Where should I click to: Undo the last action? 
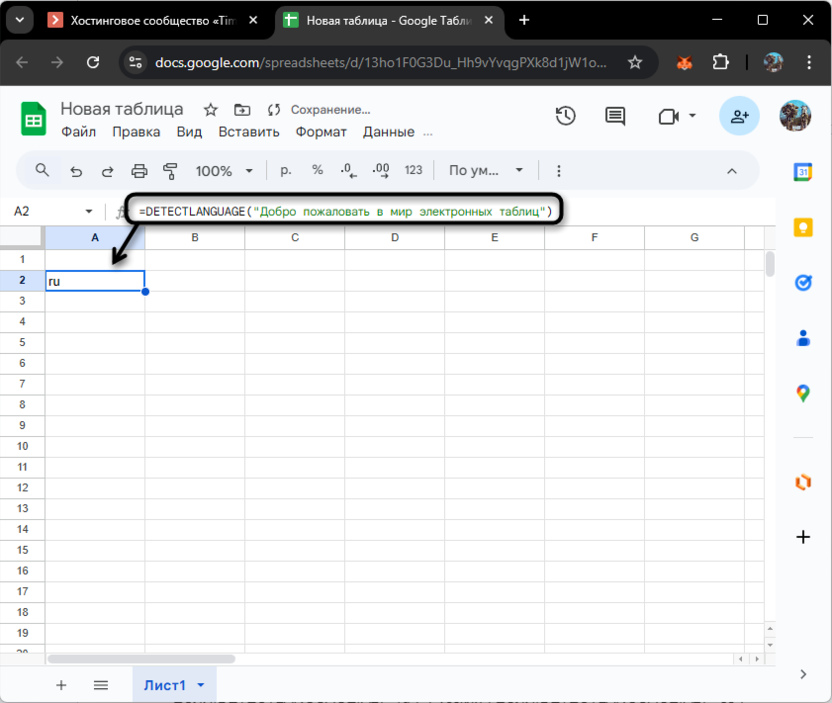tap(76, 171)
